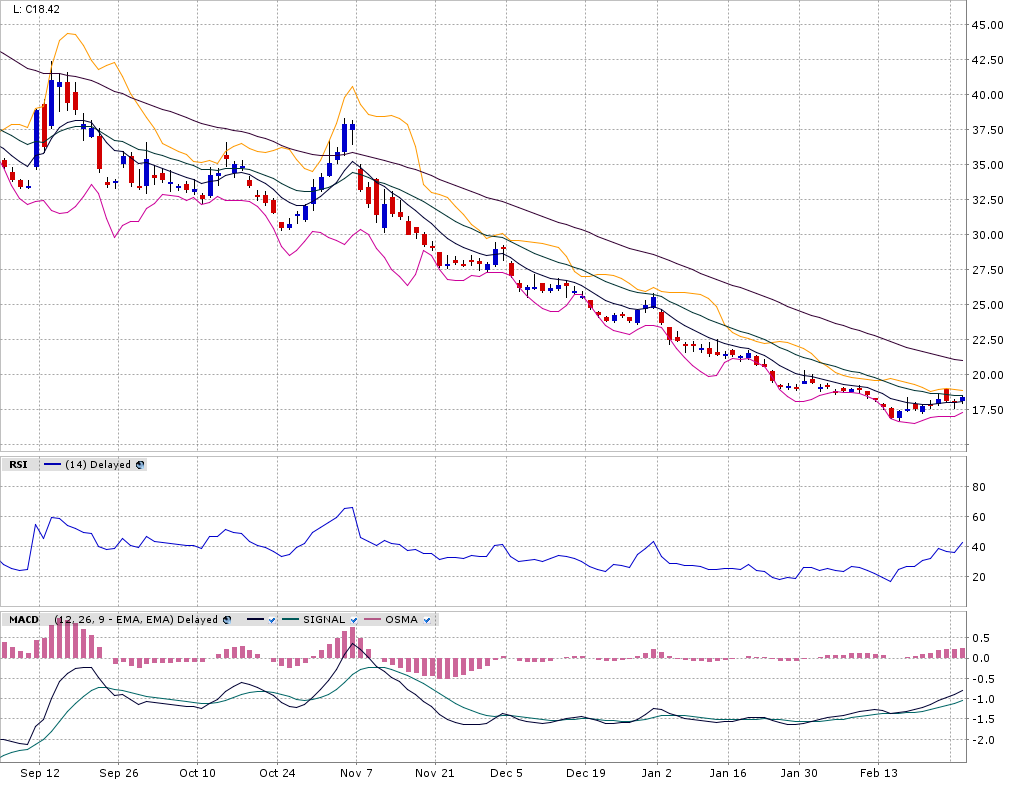Viewport: 1012px width, 787px height.
Task: Toggle the SIGNAL line checkbox
Action: coord(354,620)
